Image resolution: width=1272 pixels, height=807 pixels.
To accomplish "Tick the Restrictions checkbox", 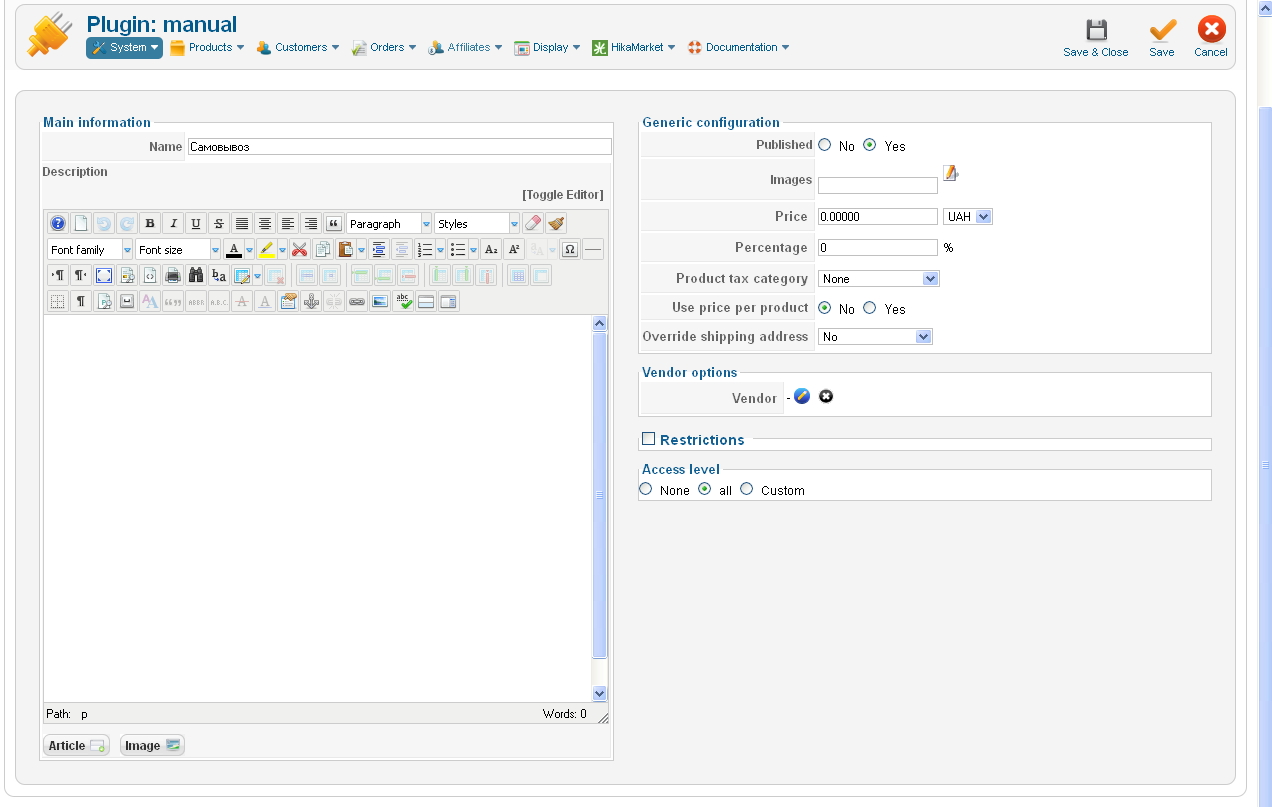I will 648,439.
